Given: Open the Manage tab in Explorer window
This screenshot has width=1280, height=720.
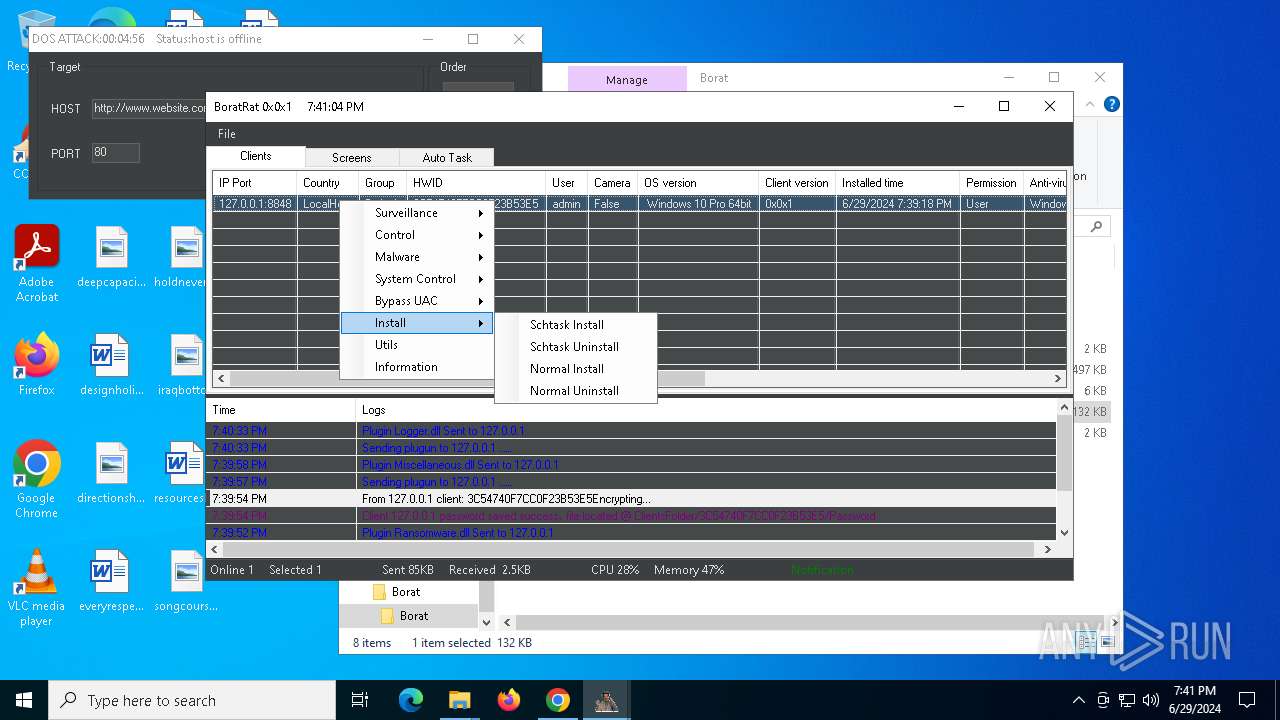Looking at the screenshot, I should (627, 80).
